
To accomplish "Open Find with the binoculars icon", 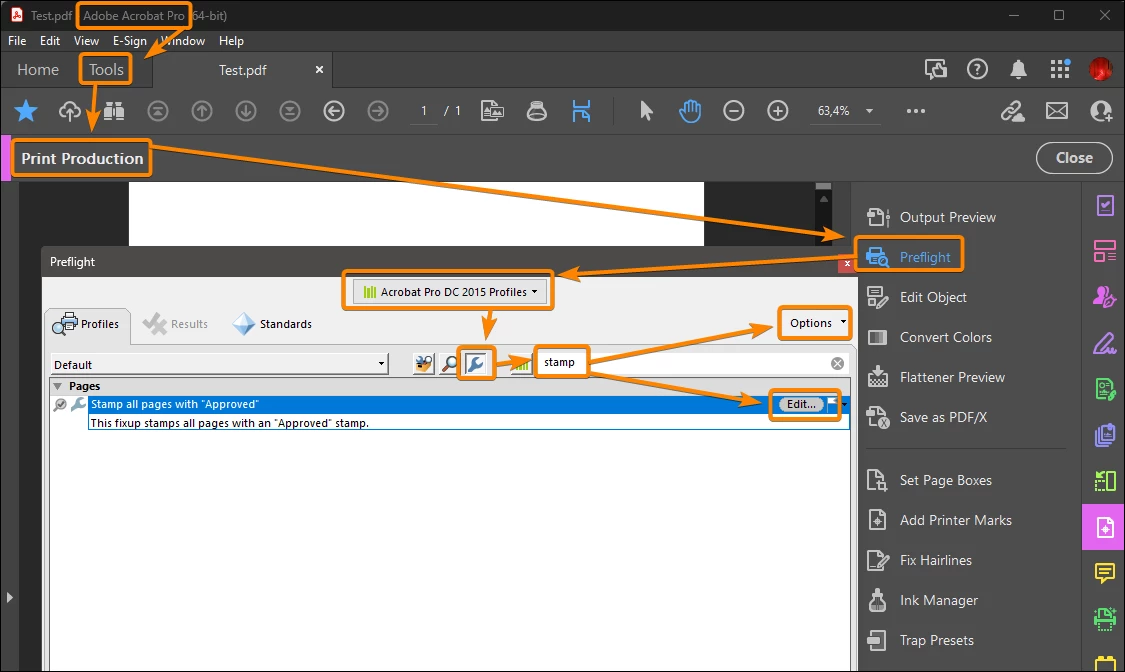I will [x=114, y=111].
